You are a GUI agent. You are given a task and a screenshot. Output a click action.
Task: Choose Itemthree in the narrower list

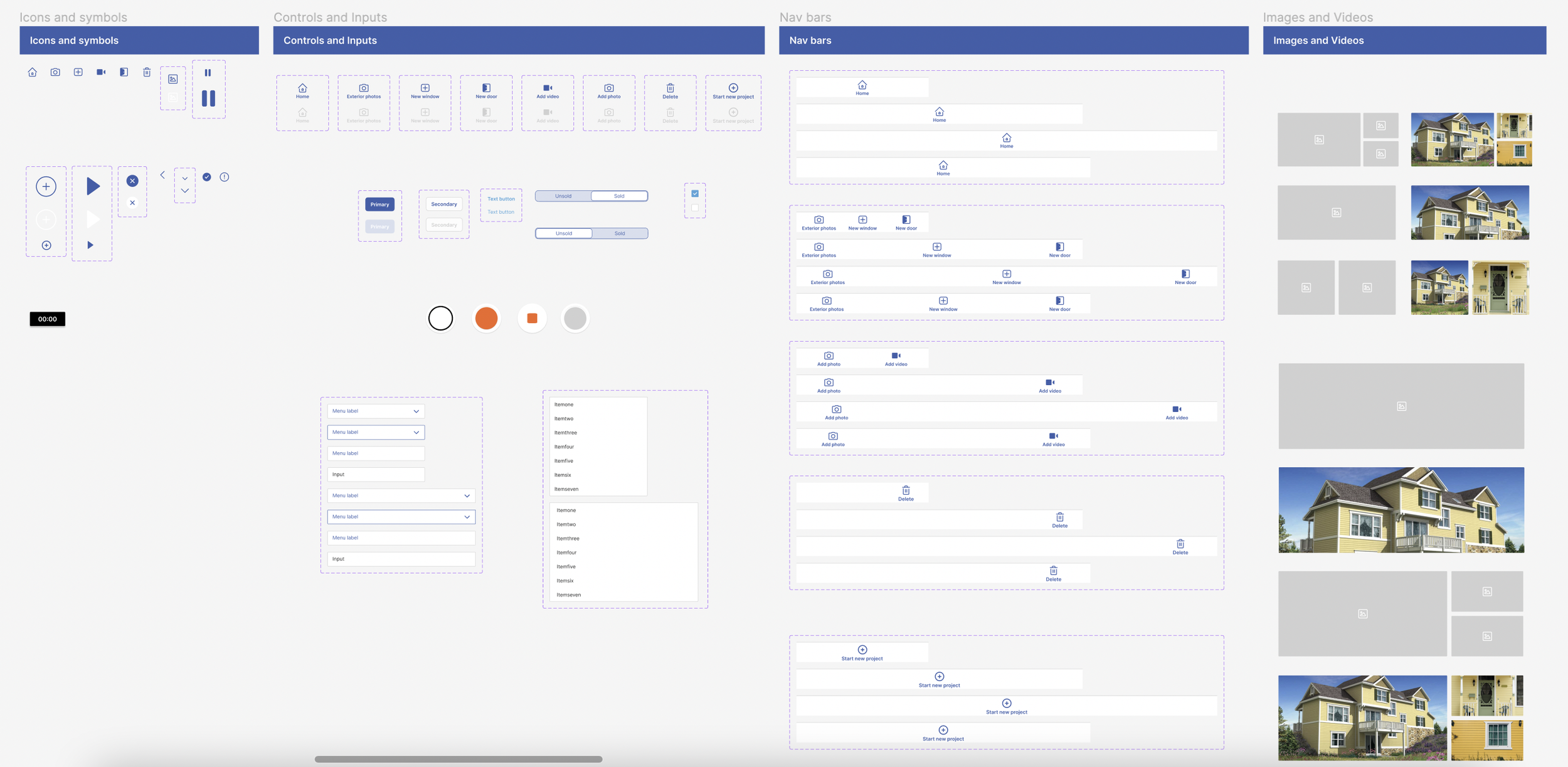tap(566, 433)
